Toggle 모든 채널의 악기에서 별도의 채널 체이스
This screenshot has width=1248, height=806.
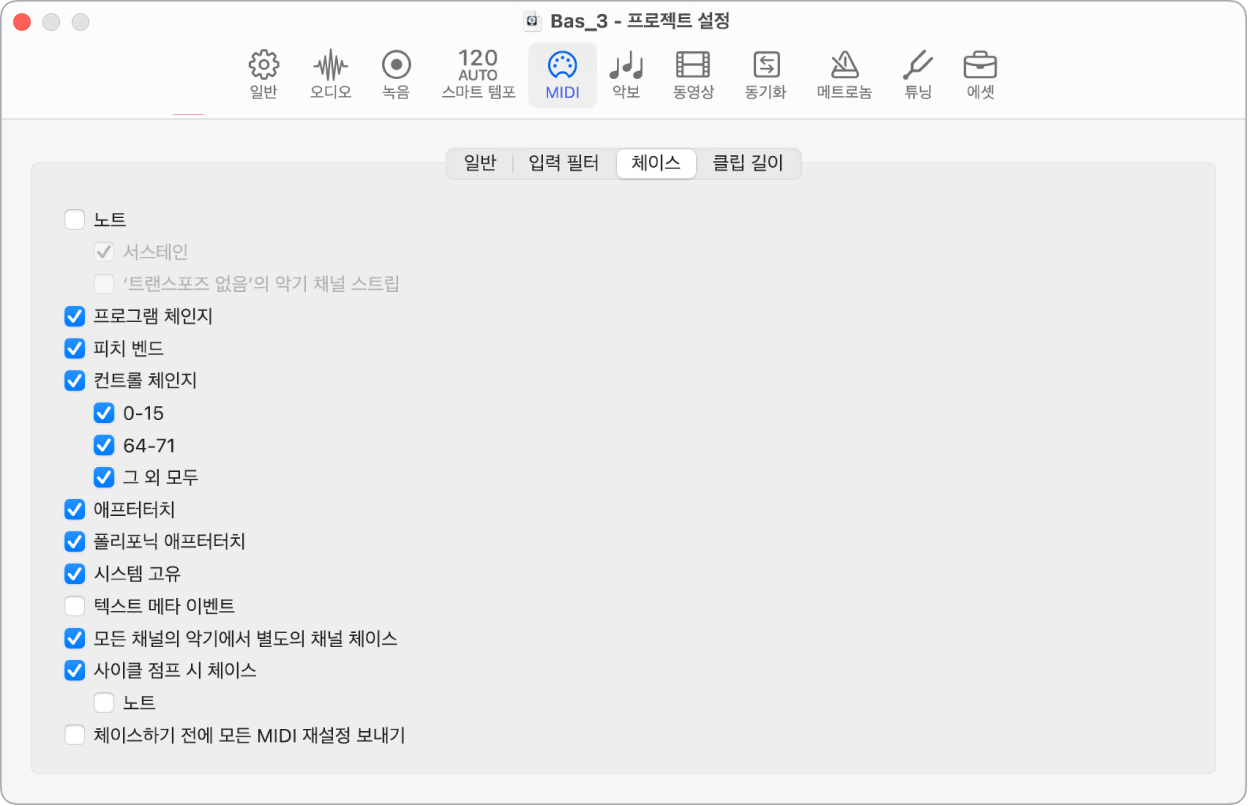(x=74, y=638)
